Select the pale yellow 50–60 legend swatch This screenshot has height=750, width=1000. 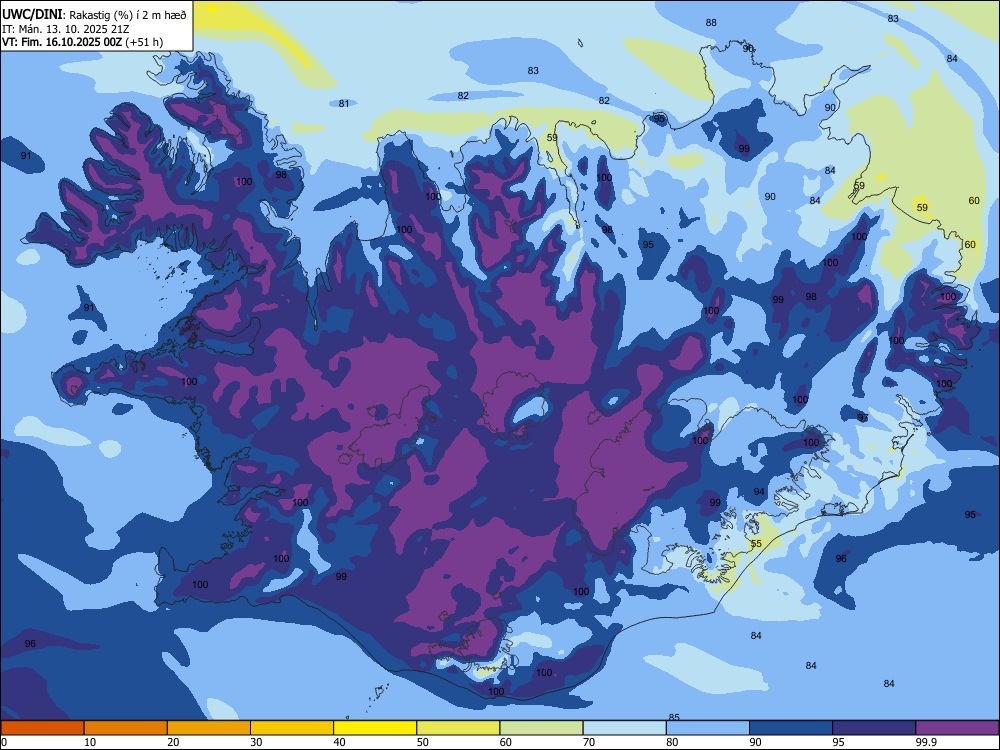click(458, 728)
